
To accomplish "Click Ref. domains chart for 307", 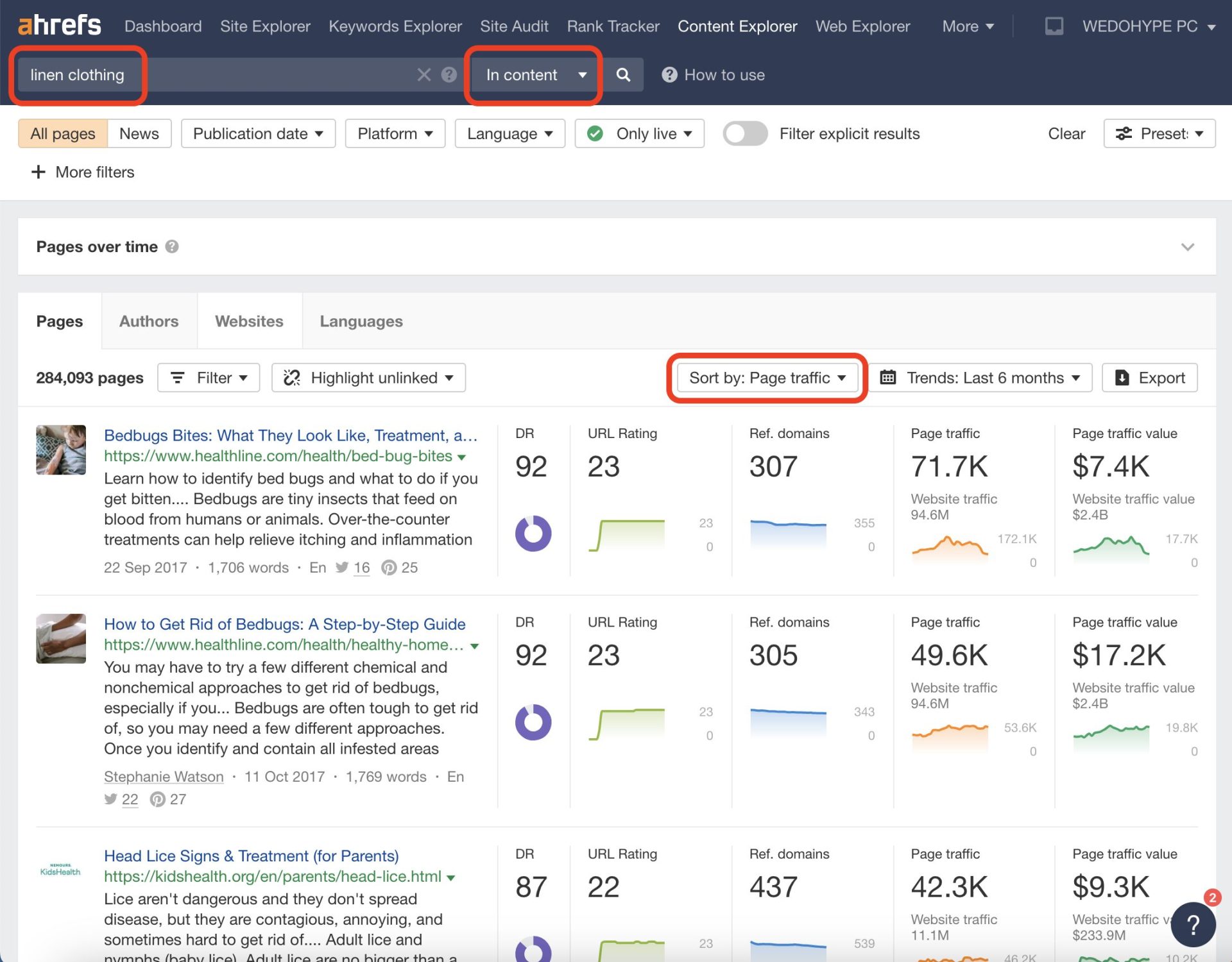I will 788,534.
